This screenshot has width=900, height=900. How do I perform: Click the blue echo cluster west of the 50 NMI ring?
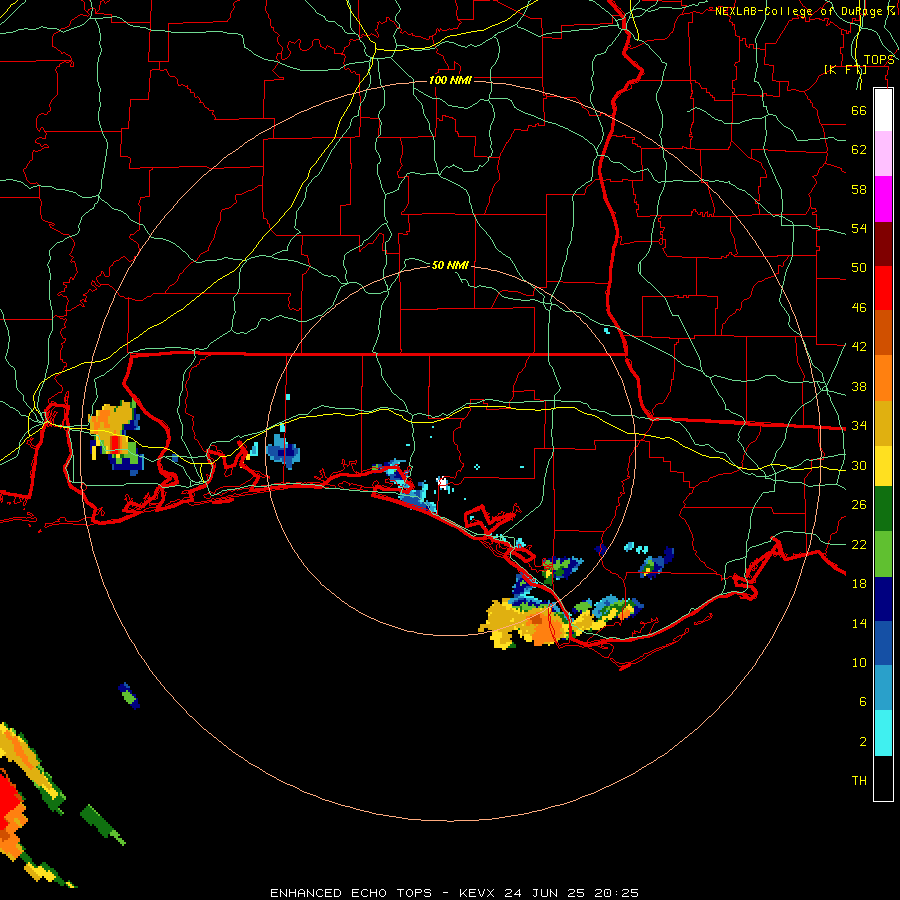[x=283, y=451]
